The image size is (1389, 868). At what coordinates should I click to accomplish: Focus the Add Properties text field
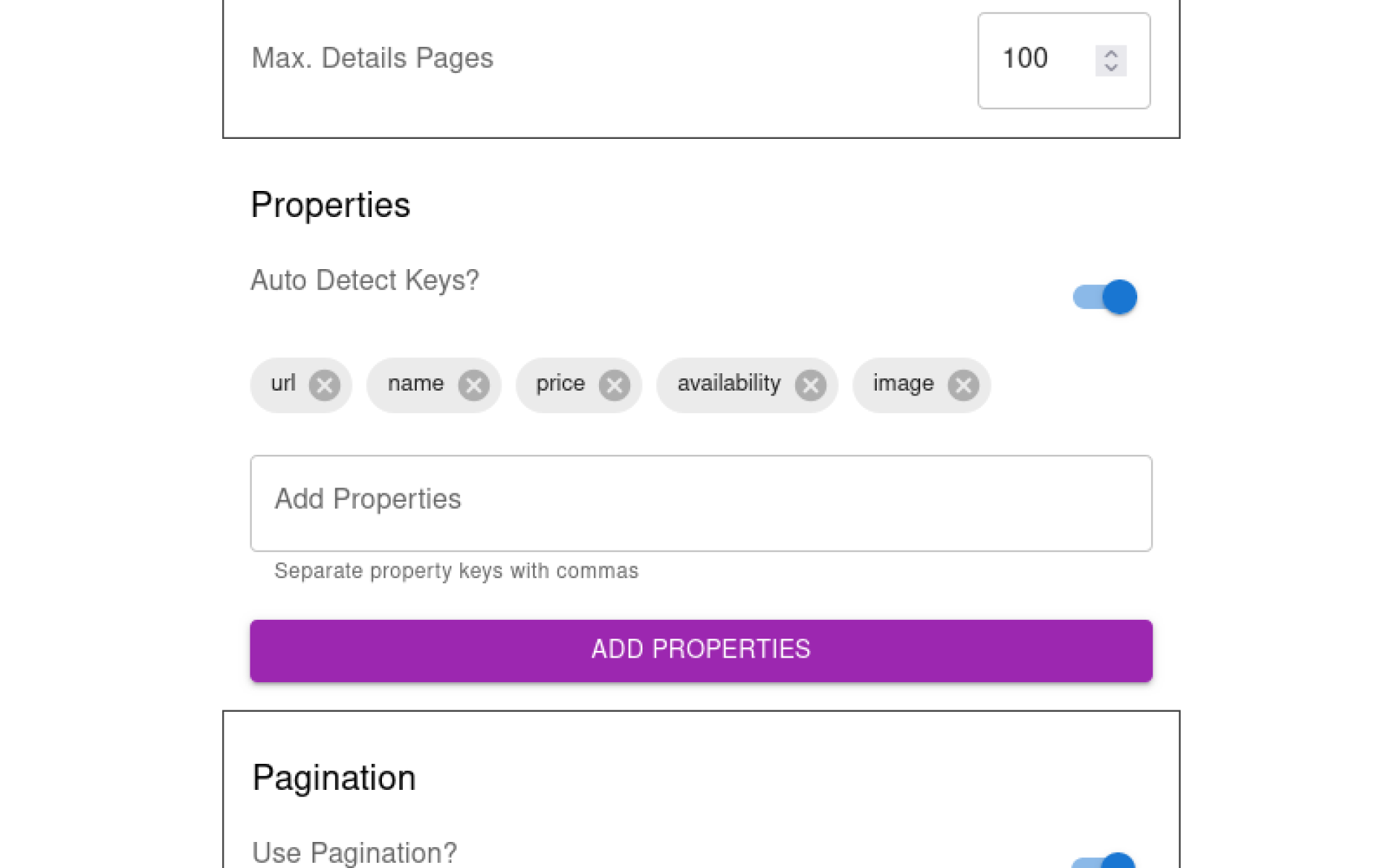[700, 503]
